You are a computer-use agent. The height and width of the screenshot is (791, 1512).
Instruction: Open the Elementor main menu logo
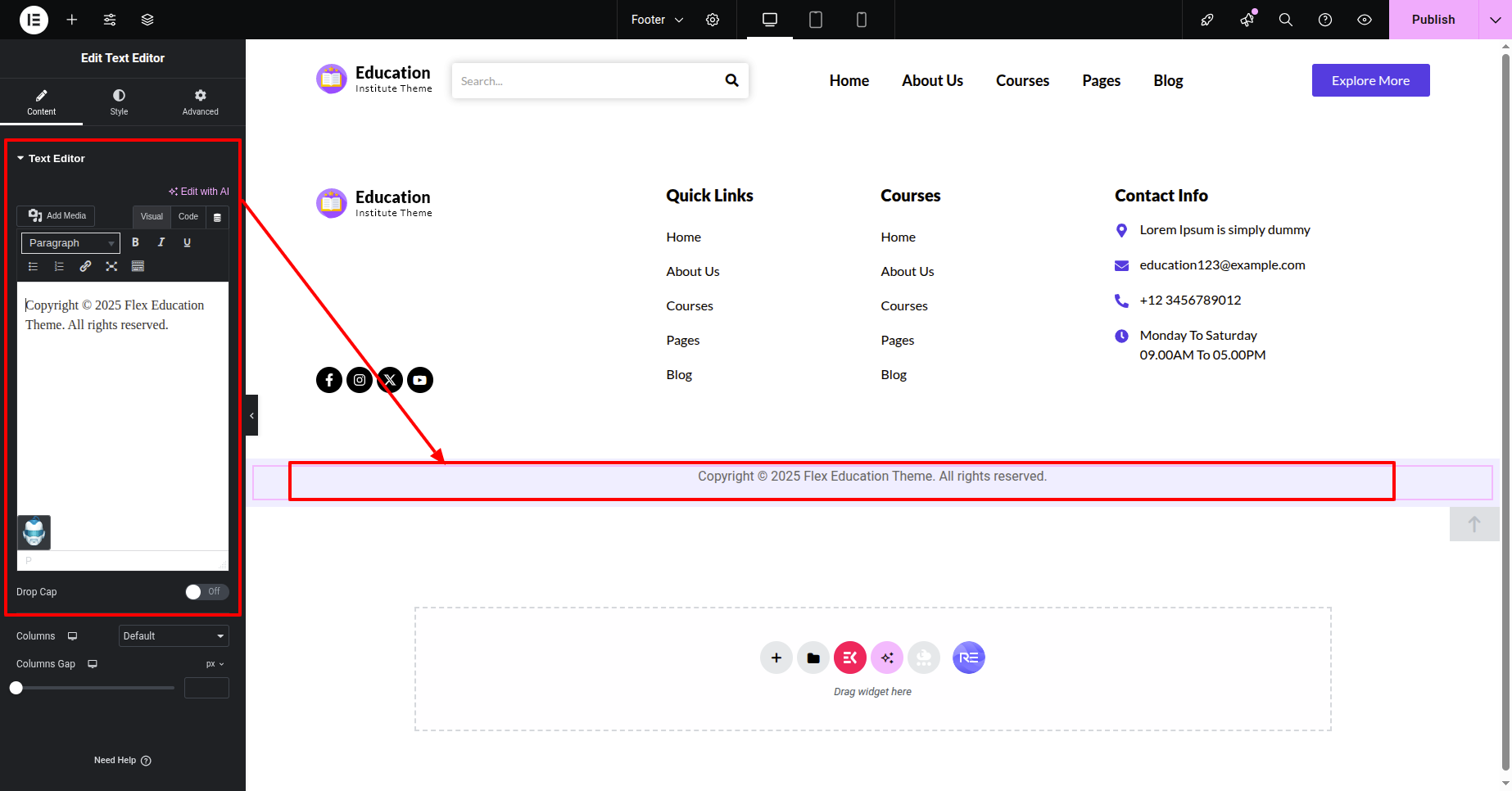tap(34, 20)
